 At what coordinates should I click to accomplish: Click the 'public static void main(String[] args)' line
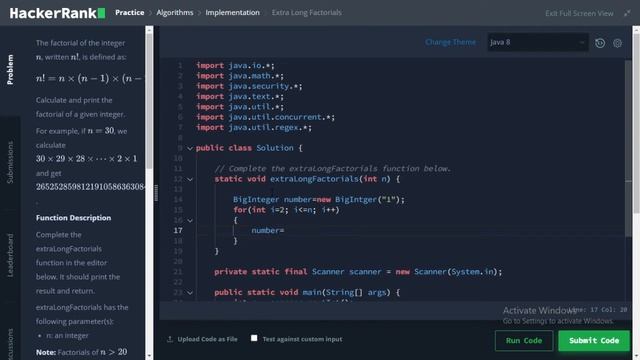pos(307,293)
